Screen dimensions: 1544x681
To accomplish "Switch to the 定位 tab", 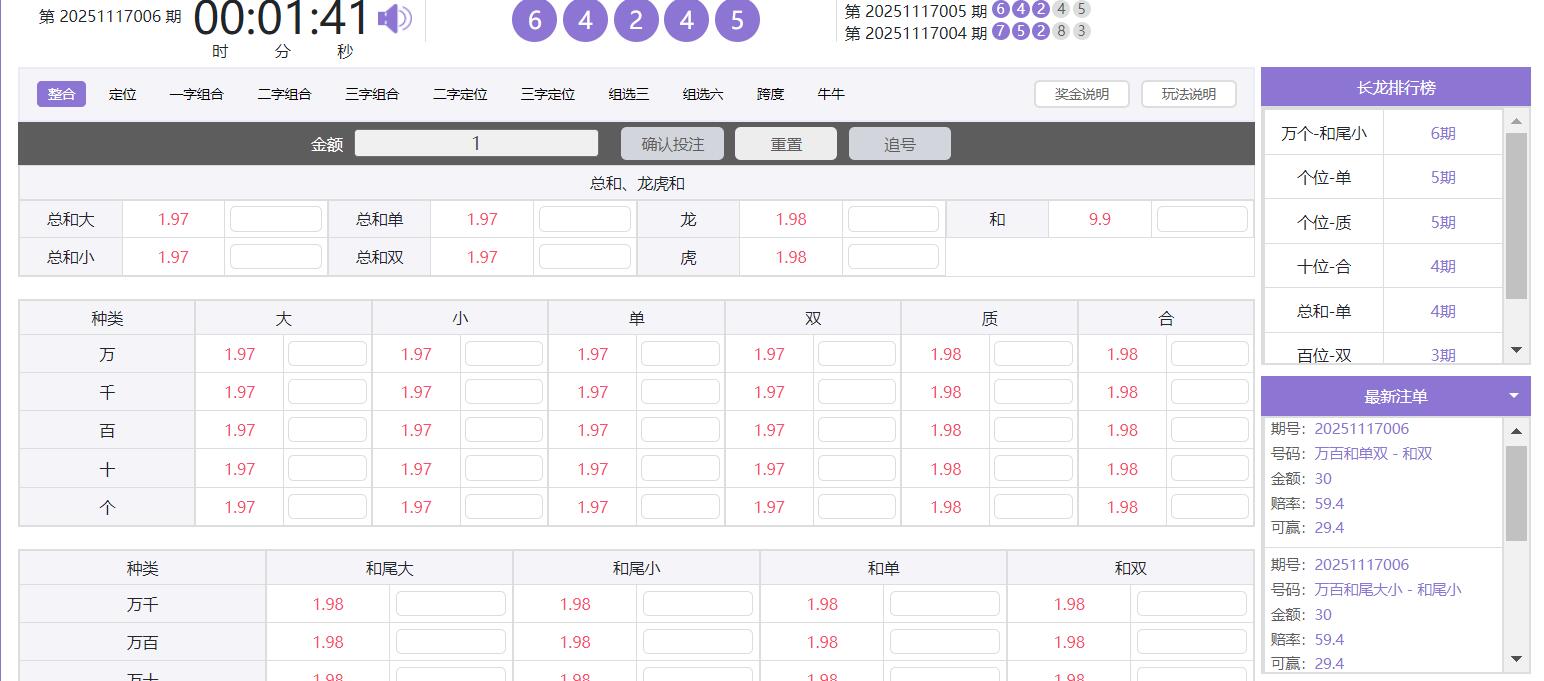I will [122, 94].
